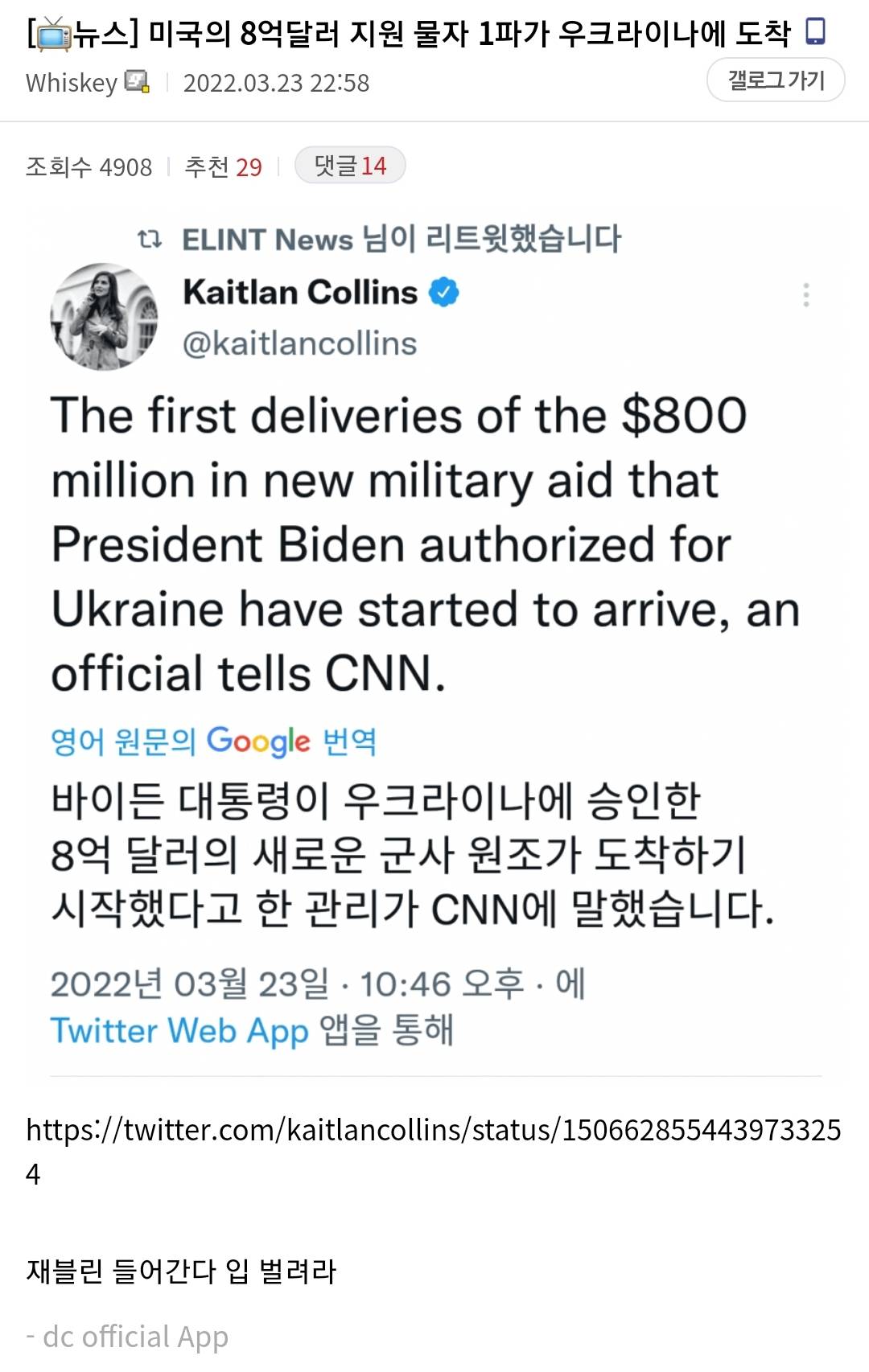Open the 갤로그가기 button

point(776,80)
